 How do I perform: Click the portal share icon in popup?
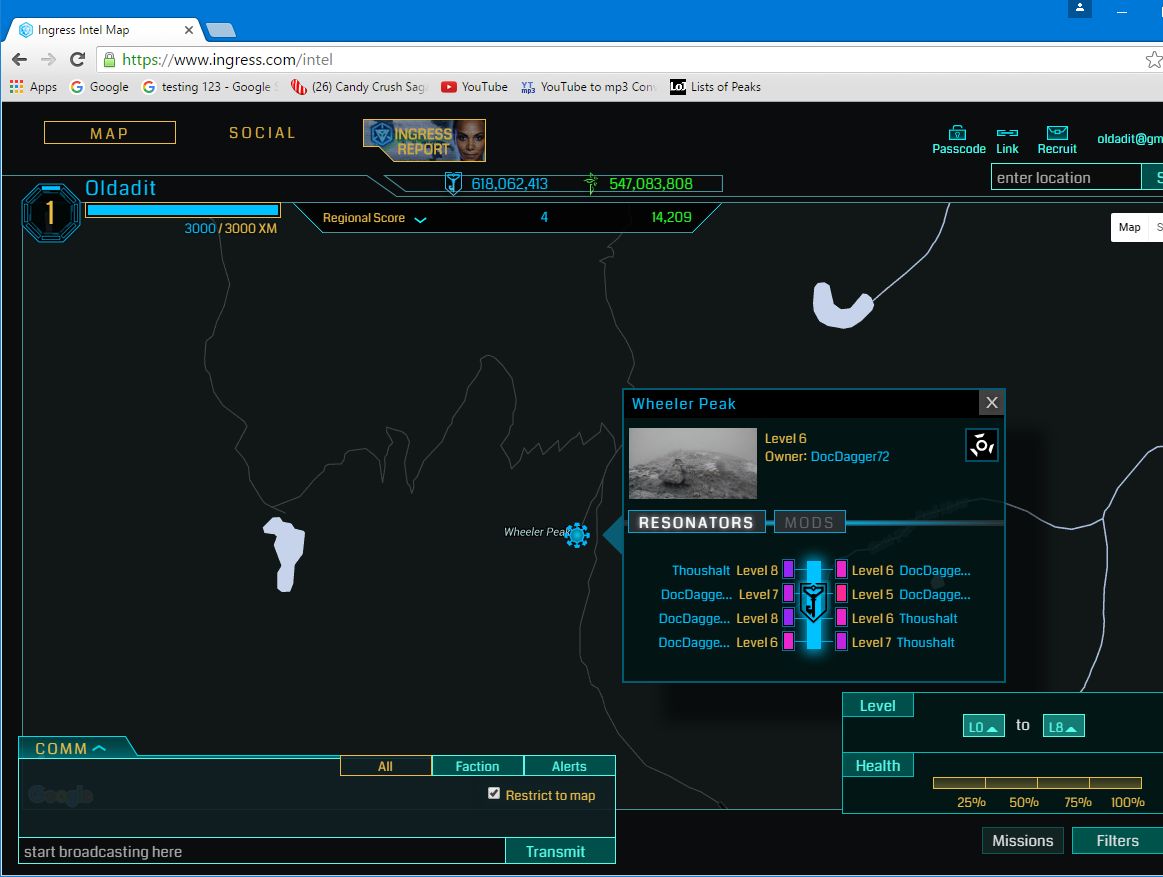pyautogui.click(x=981, y=445)
